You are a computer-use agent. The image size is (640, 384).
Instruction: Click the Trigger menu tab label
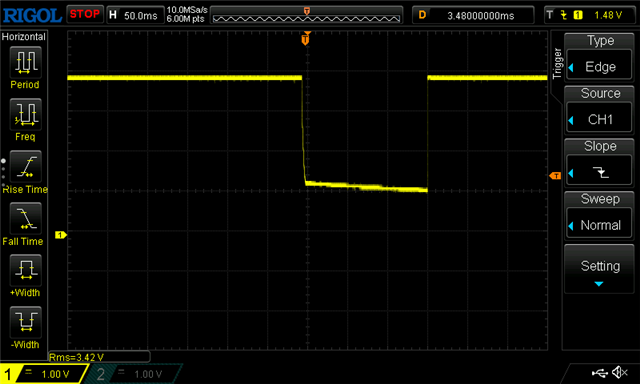point(557,64)
